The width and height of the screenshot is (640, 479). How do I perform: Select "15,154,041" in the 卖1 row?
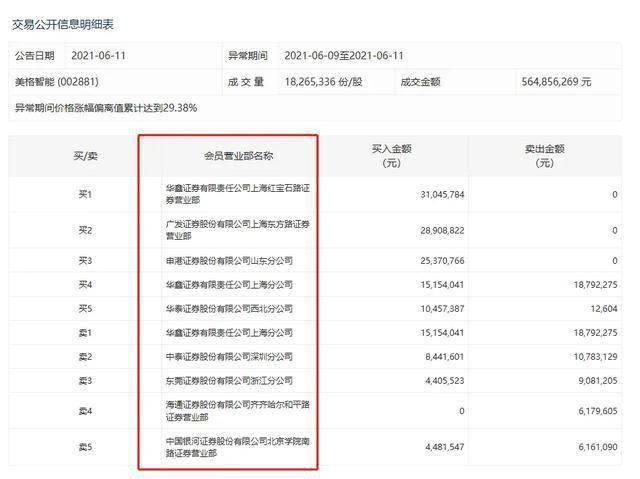coord(442,333)
